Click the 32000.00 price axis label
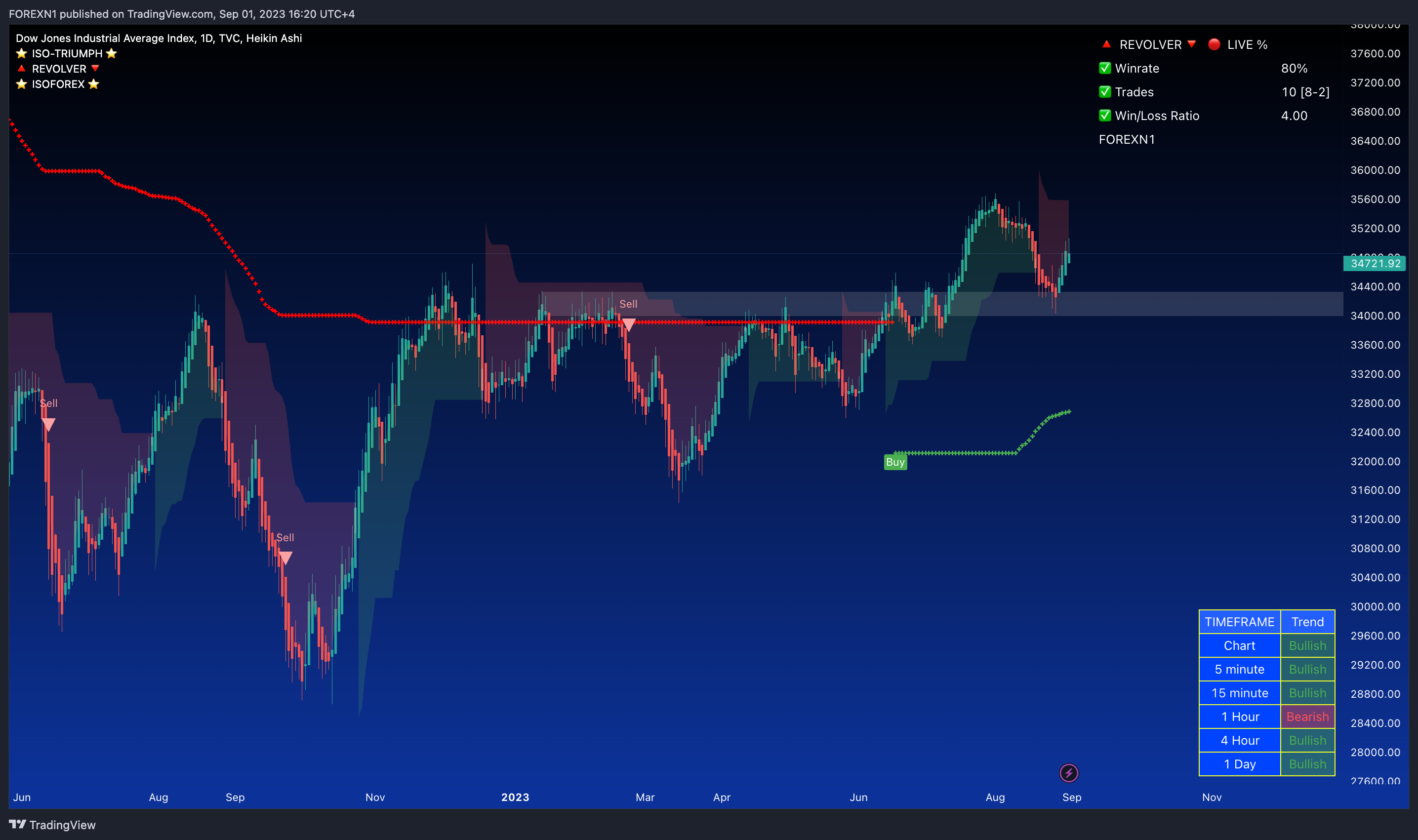This screenshot has width=1418, height=840. (x=1375, y=461)
